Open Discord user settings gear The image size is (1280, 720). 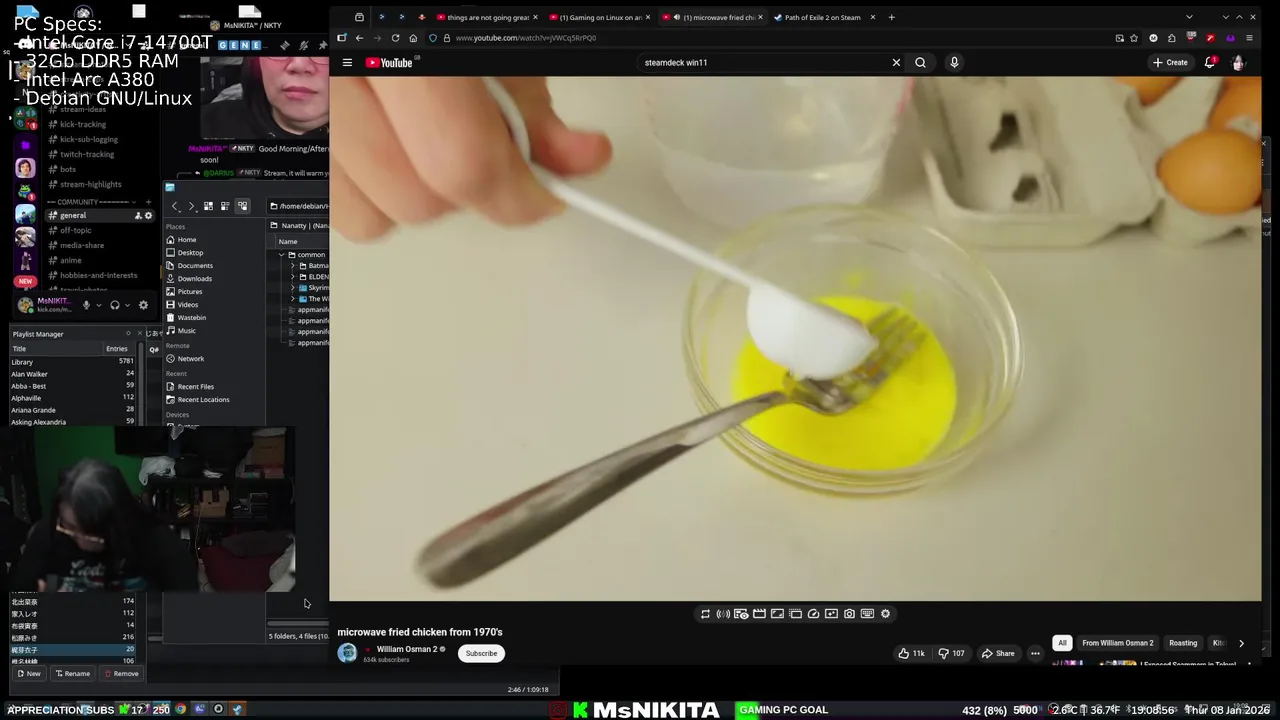pyautogui.click(x=143, y=305)
